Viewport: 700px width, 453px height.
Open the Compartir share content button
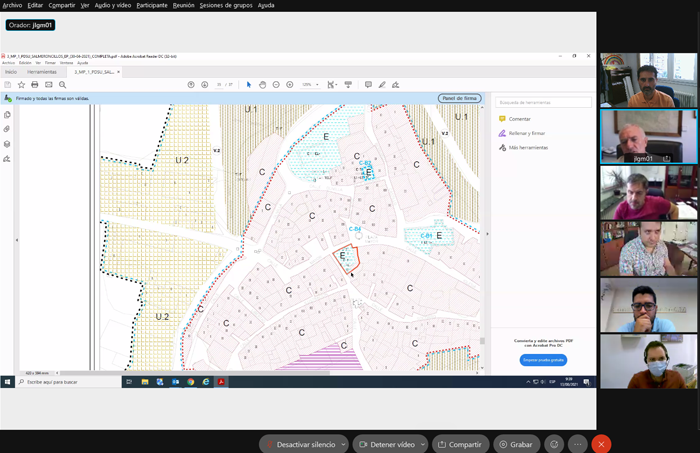click(x=459, y=444)
